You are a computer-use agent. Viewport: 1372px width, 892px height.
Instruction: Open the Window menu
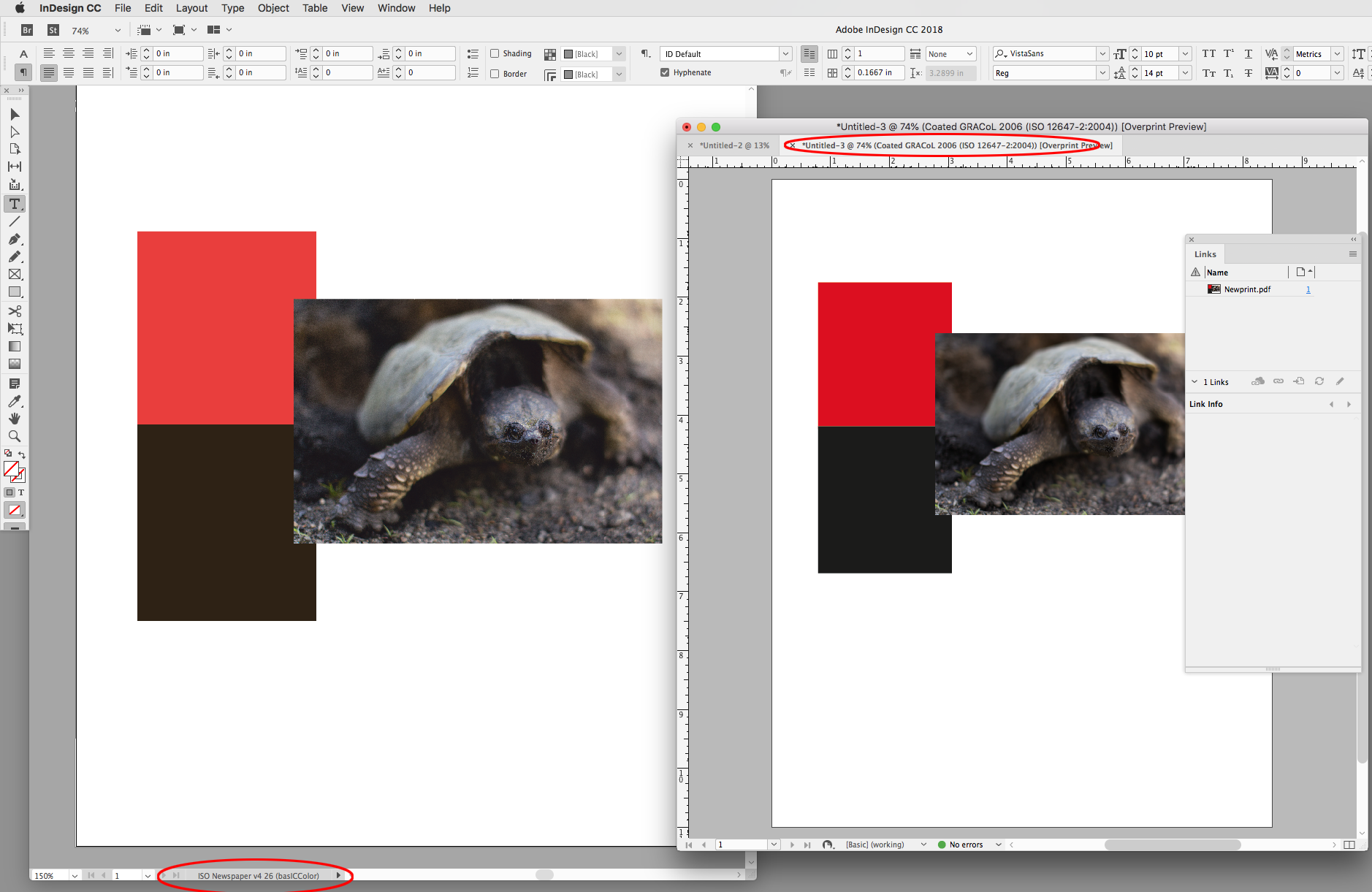click(396, 8)
